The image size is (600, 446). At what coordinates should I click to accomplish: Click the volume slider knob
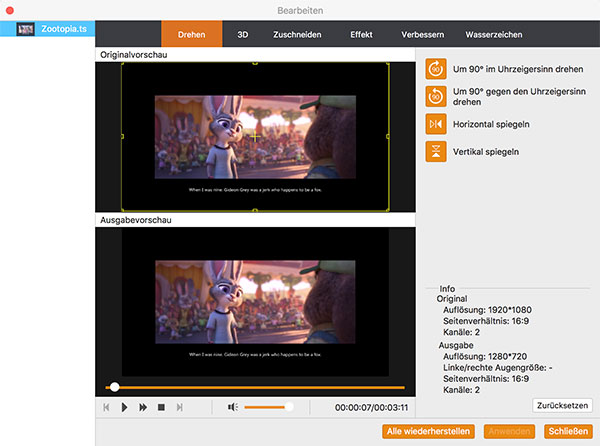click(x=289, y=407)
